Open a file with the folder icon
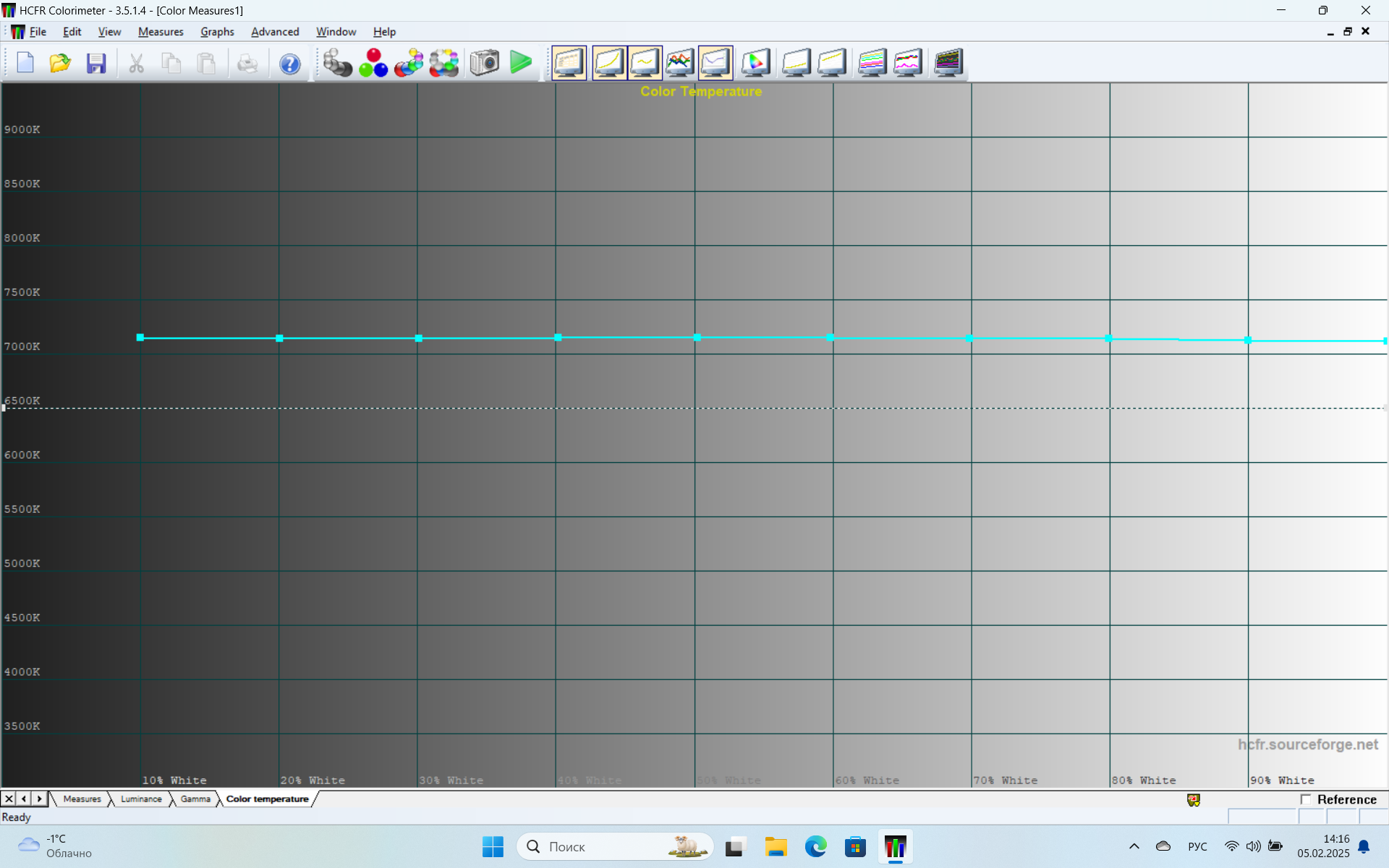1389x868 pixels. 60,63
